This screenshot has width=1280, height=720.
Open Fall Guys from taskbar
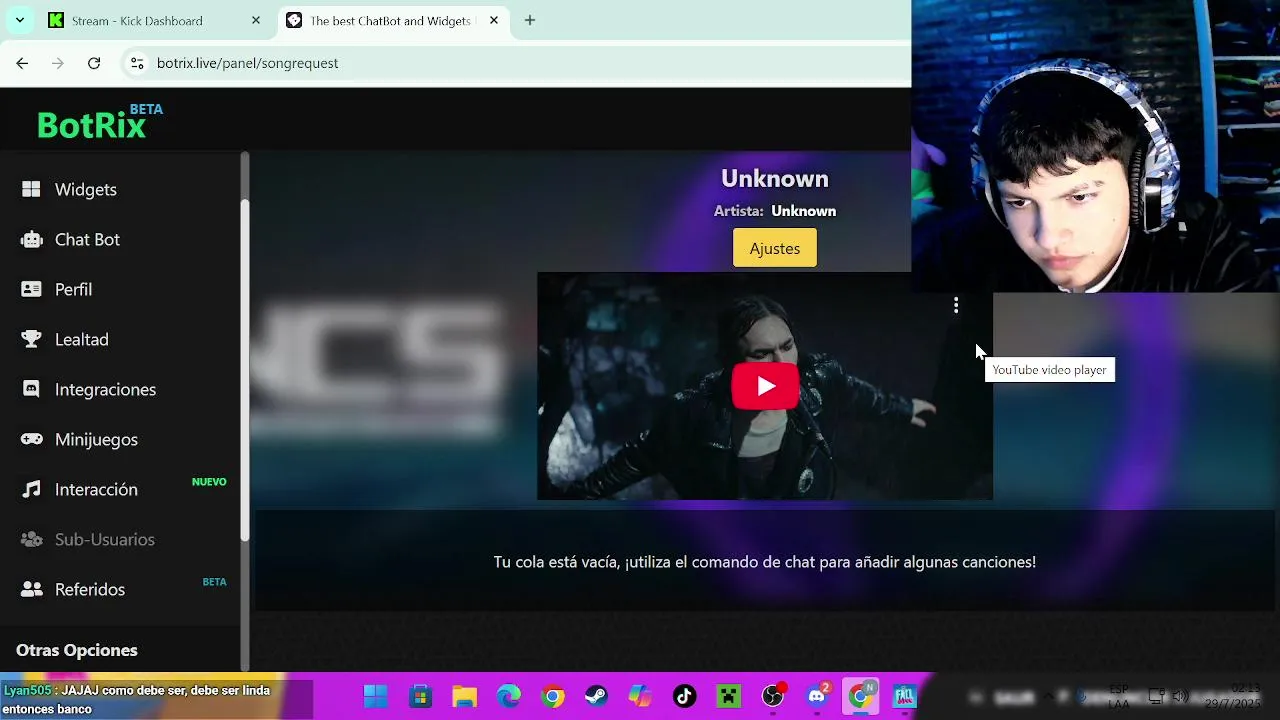[x=905, y=696]
